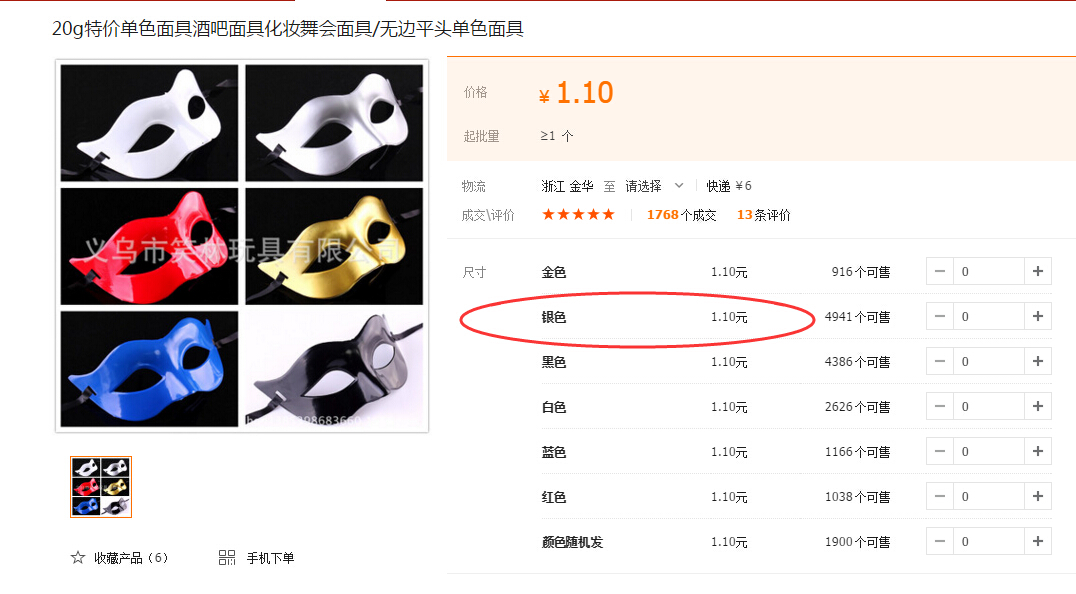Viewport: 1076px width, 594px height.
Task: Open the main product image
Action: [x=242, y=246]
